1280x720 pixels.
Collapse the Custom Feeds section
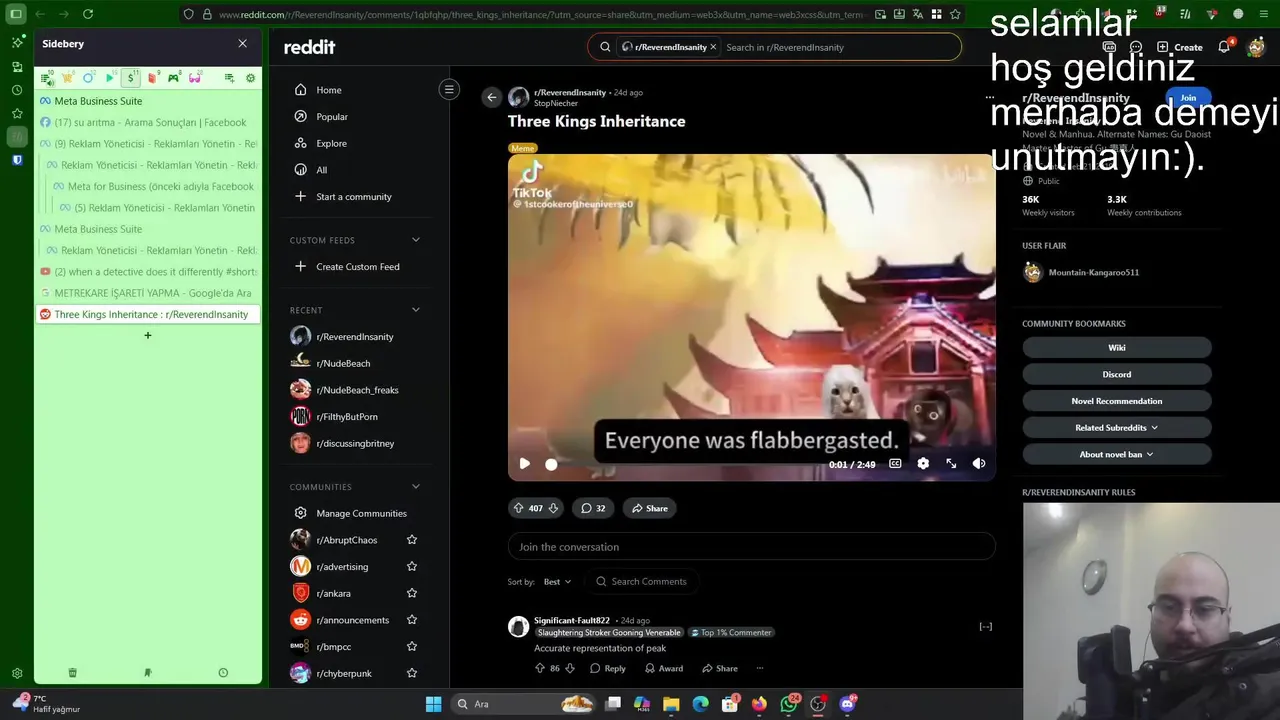(416, 240)
